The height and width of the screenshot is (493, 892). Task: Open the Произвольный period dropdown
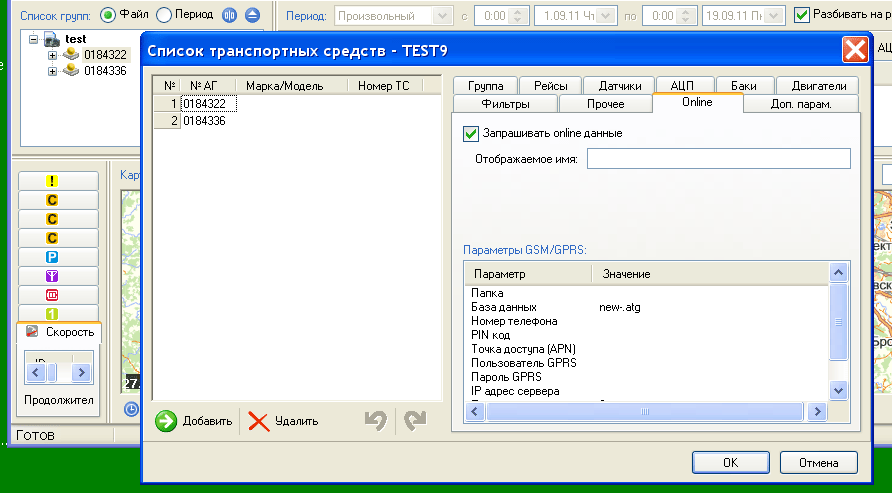pos(442,16)
